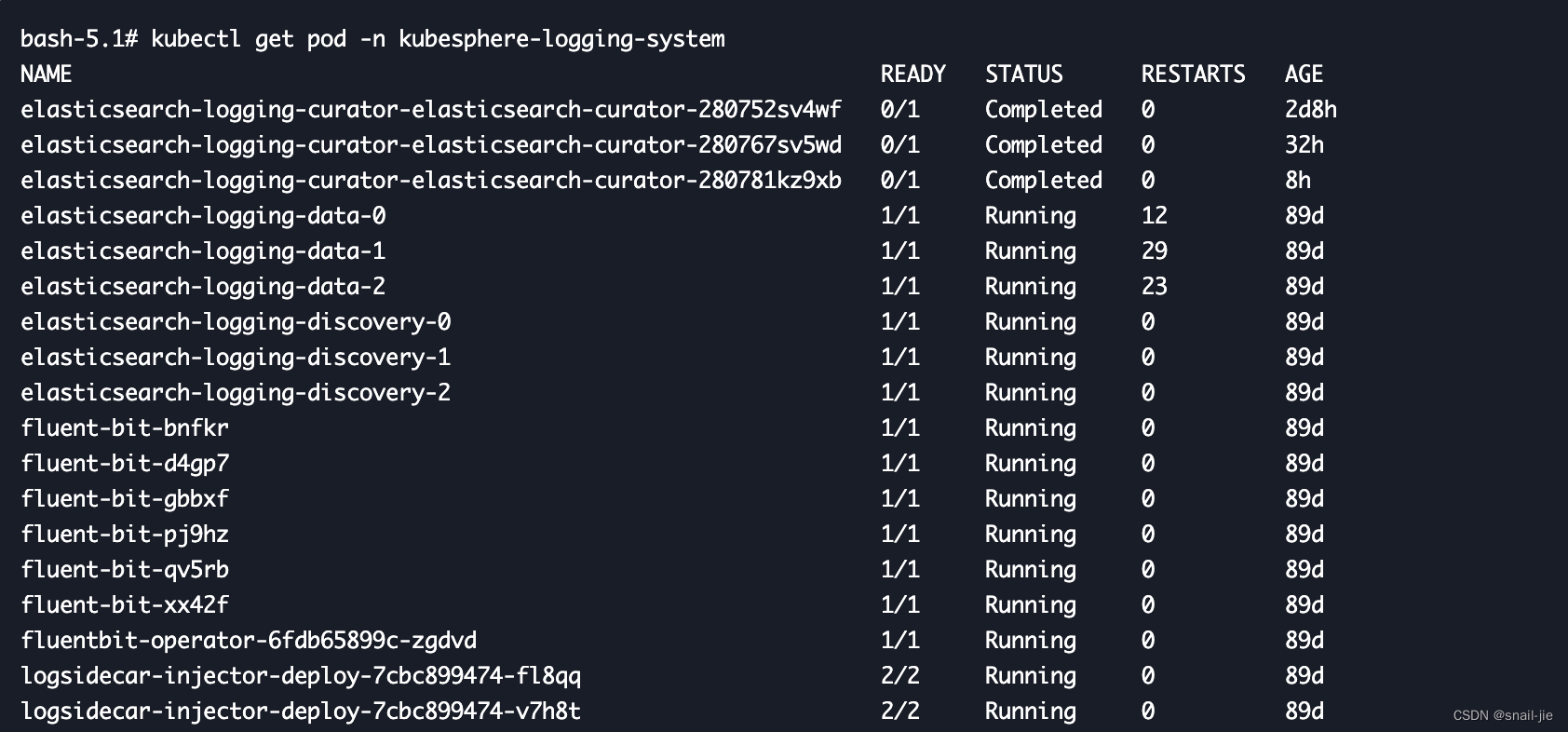
Task: Click pod elasticsearch-logging-data-2
Action: click(x=203, y=287)
